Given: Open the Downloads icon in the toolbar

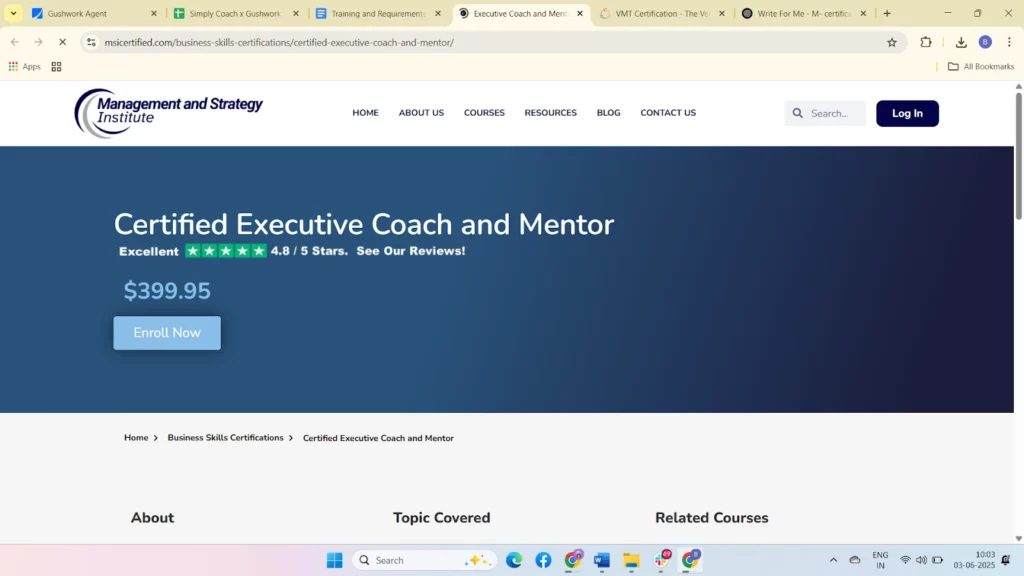Looking at the screenshot, I should [x=962, y=42].
